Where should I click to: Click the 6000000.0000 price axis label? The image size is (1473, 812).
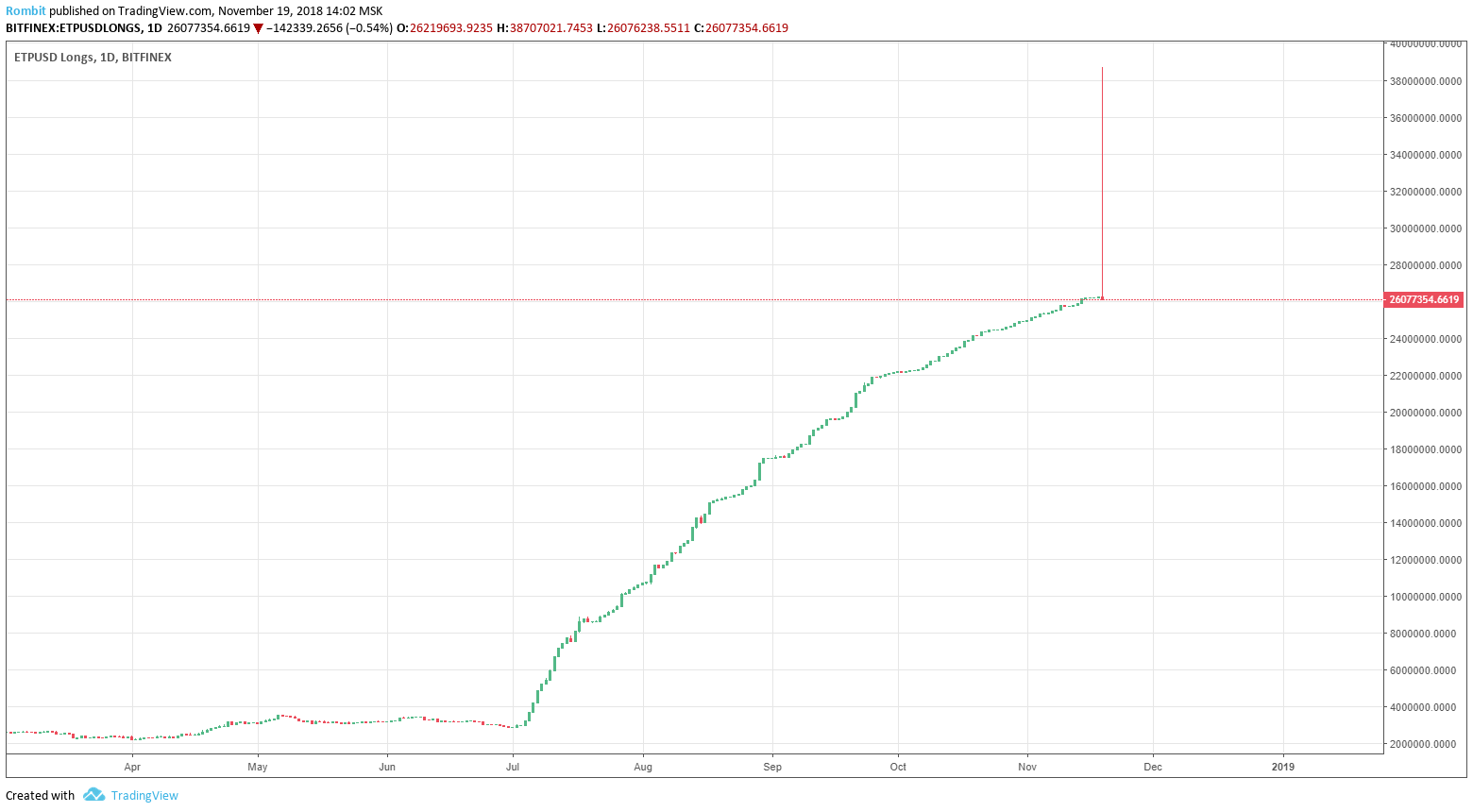click(1423, 670)
